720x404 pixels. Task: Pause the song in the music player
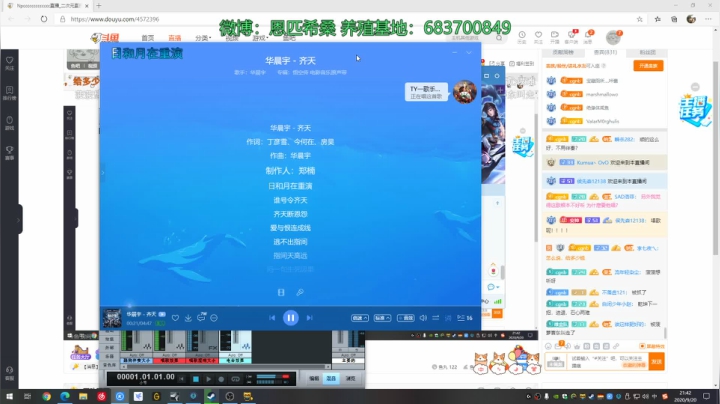pyautogui.click(x=291, y=318)
